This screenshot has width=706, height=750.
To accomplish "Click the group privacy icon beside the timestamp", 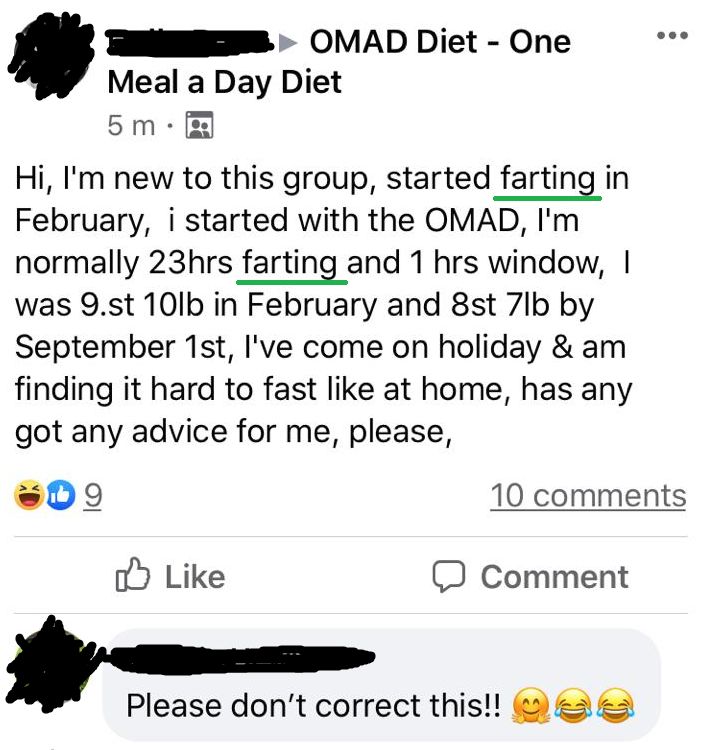I will [201, 127].
